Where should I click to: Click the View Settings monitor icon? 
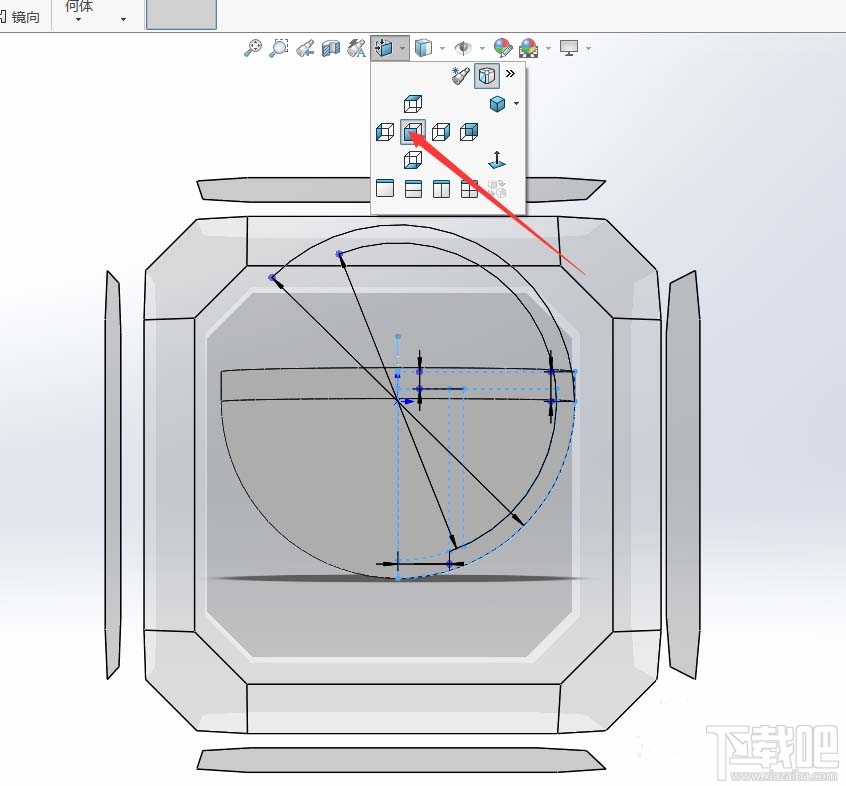(x=567, y=47)
